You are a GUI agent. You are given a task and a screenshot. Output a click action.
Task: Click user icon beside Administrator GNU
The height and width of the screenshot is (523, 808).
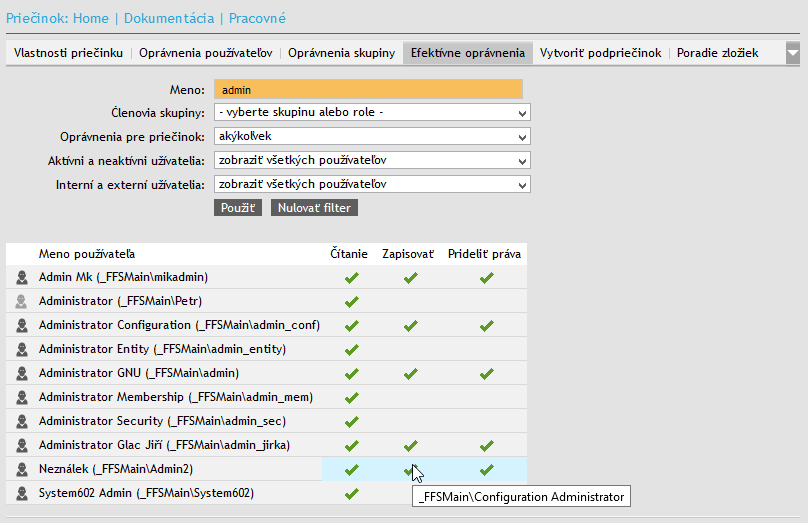(x=22, y=373)
